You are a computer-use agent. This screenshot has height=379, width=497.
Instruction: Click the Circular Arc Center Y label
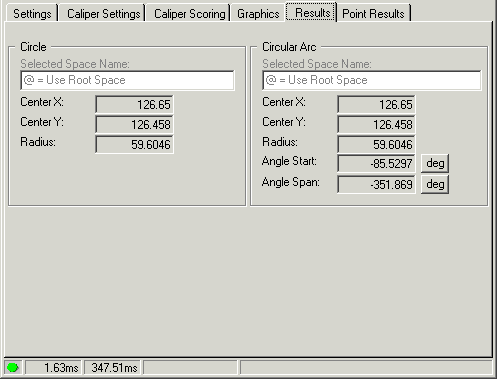[284, 122]
